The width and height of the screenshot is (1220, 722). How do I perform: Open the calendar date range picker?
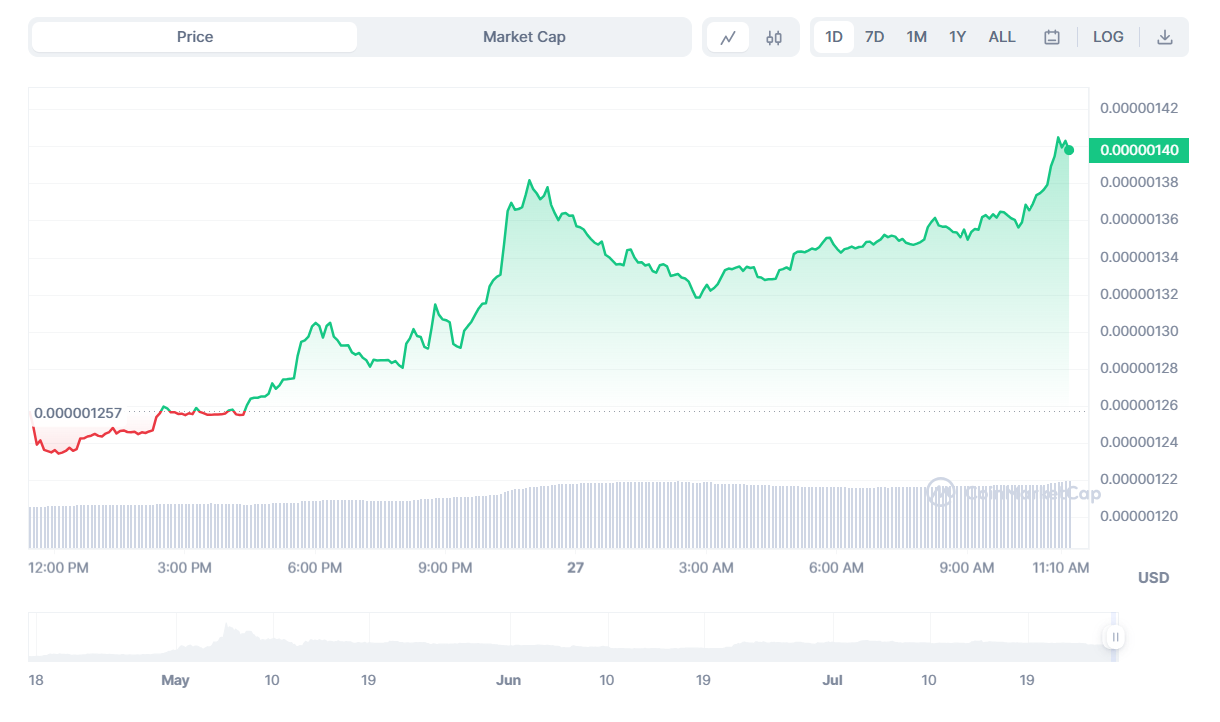[1052, 37]
